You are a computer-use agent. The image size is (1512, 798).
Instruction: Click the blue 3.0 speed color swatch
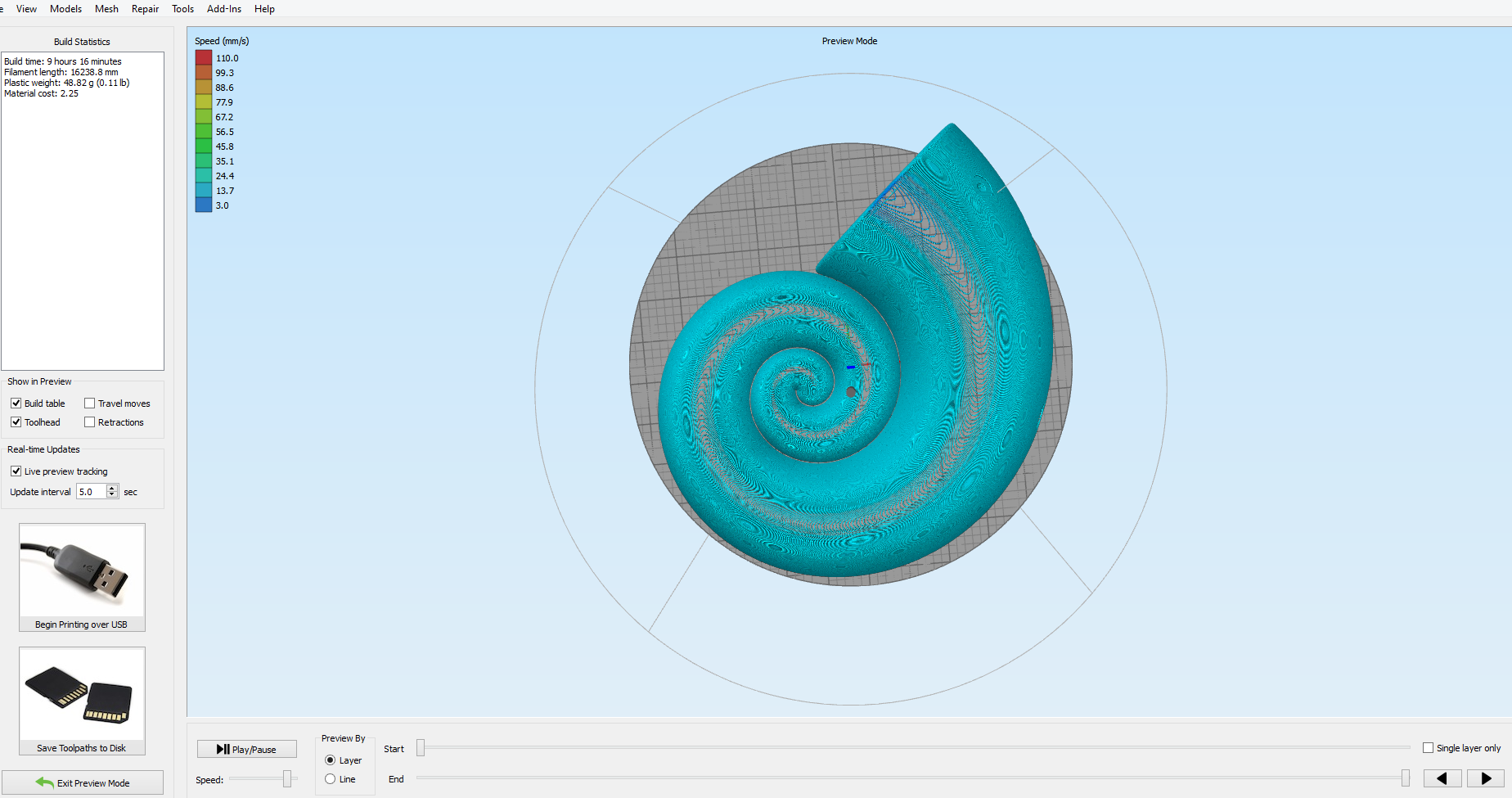click(x=204, y=205)
